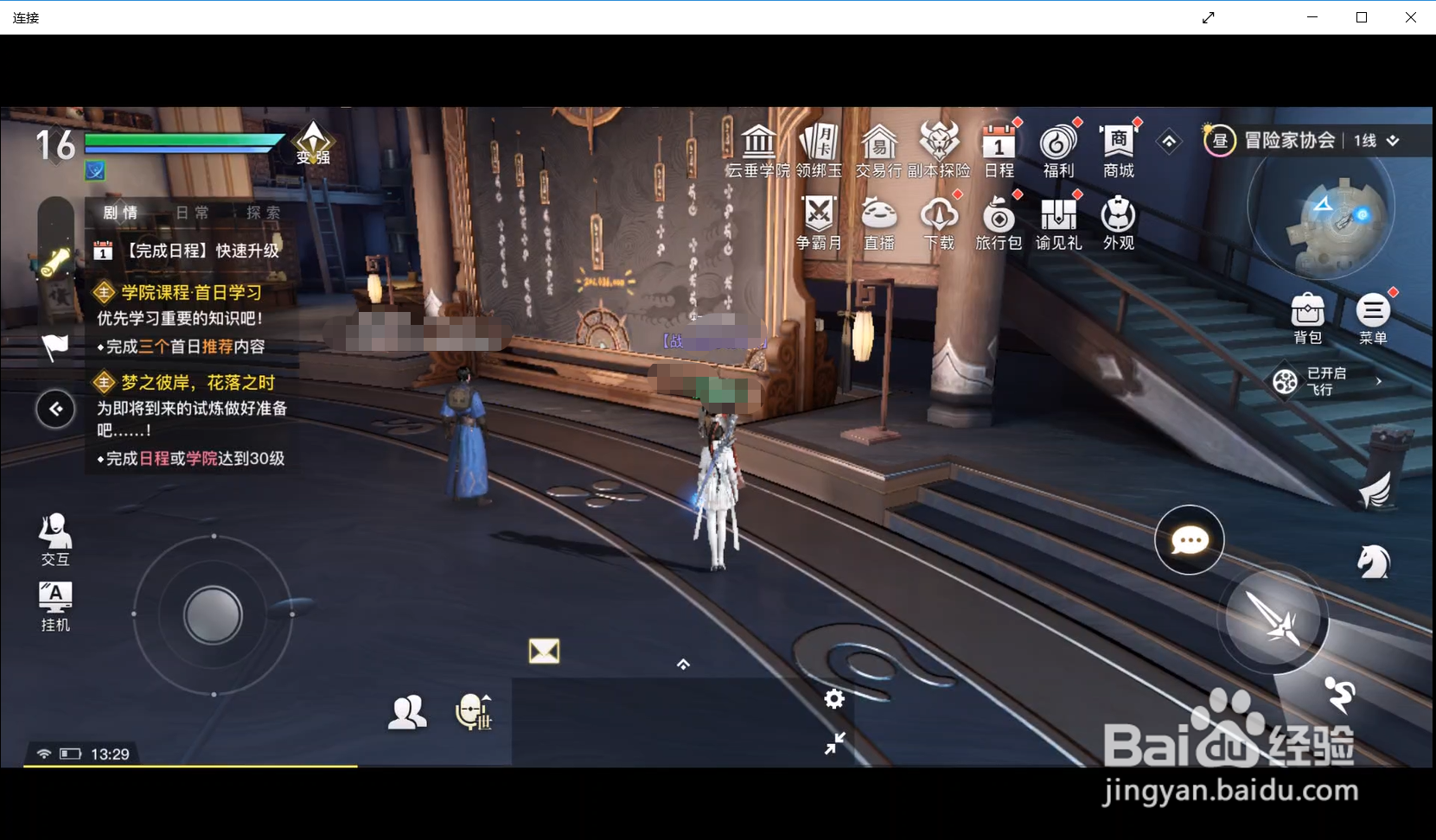Viewport: 1436px width, 840px height.
Task: Click the 完成日程或学院达到30级 objective
Action: pyautogui.click(x=190, y=458)
